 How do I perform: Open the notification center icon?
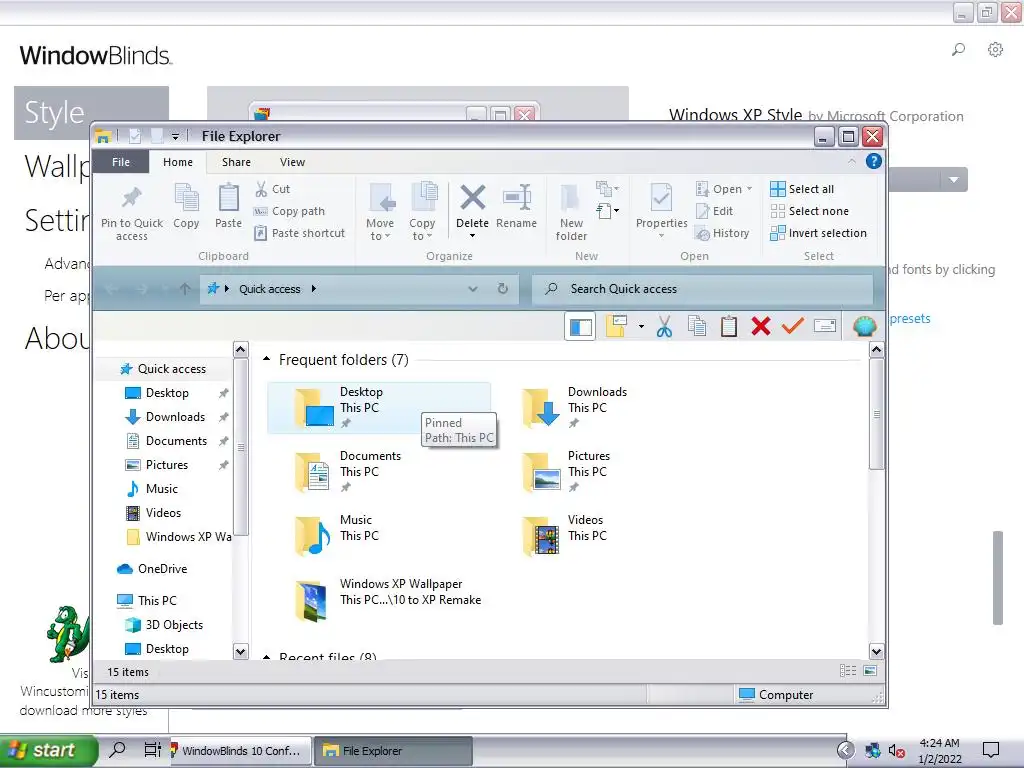(x=991, y=750)
